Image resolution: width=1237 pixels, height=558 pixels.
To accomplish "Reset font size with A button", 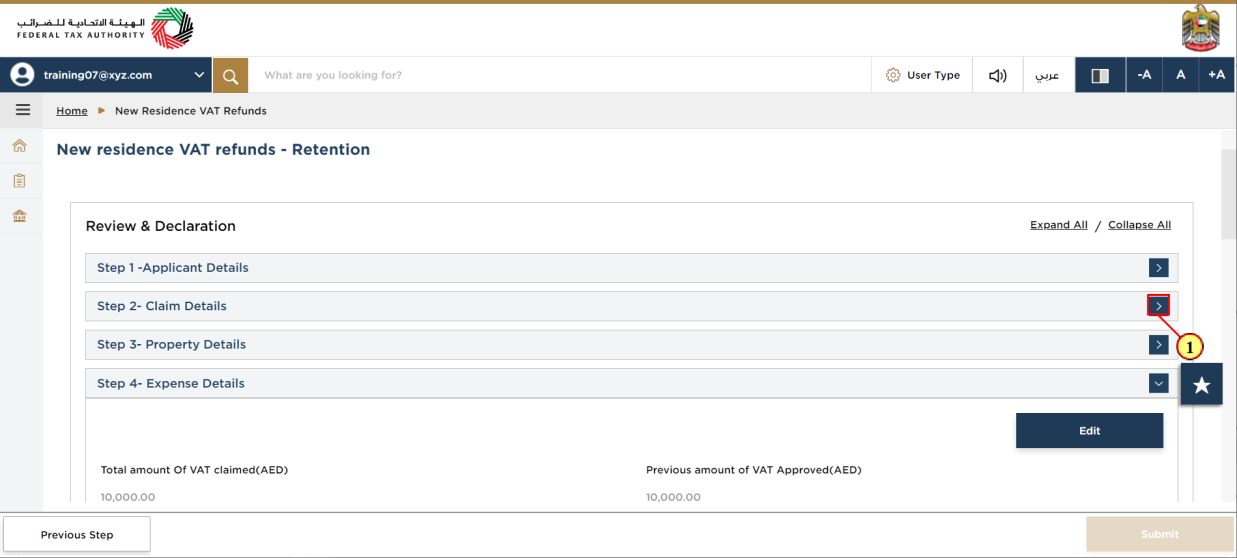I will pyautogui.click(x=1180, y=75).
